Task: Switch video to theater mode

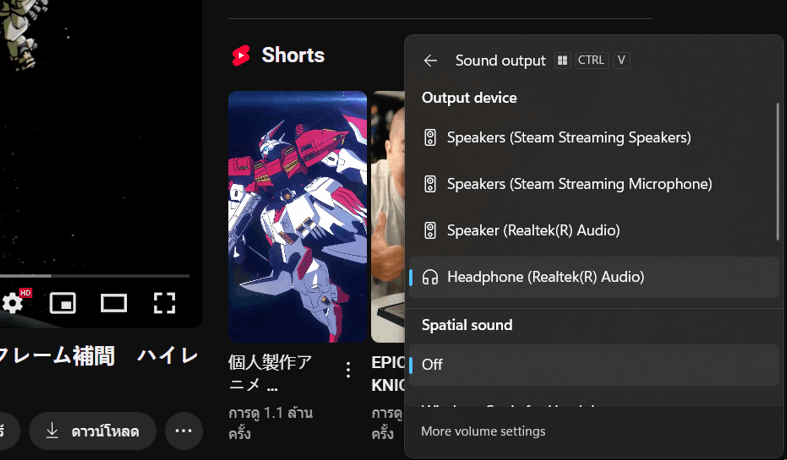Action: [113, 303]
